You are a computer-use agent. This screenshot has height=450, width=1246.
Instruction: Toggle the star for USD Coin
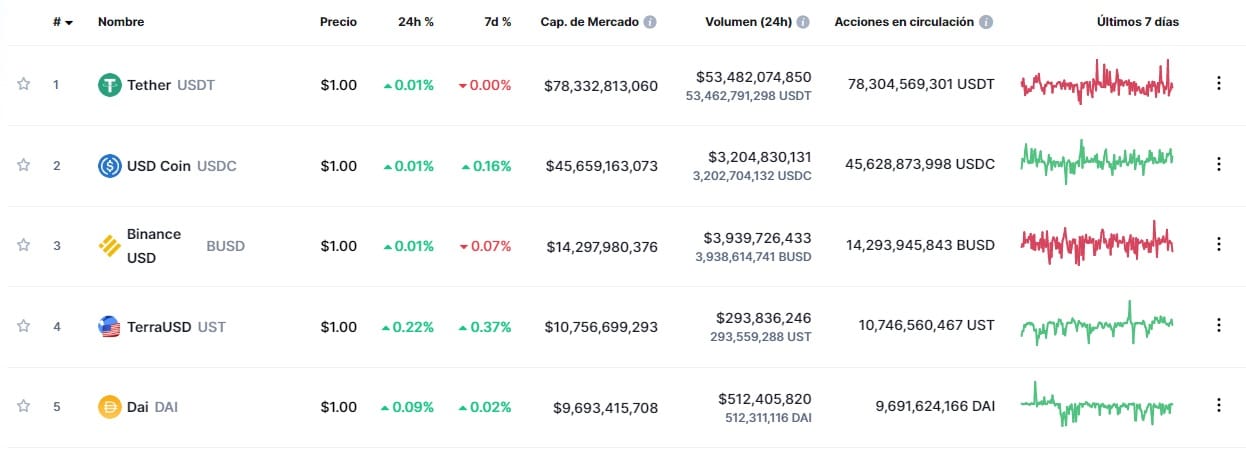point(23,166)
